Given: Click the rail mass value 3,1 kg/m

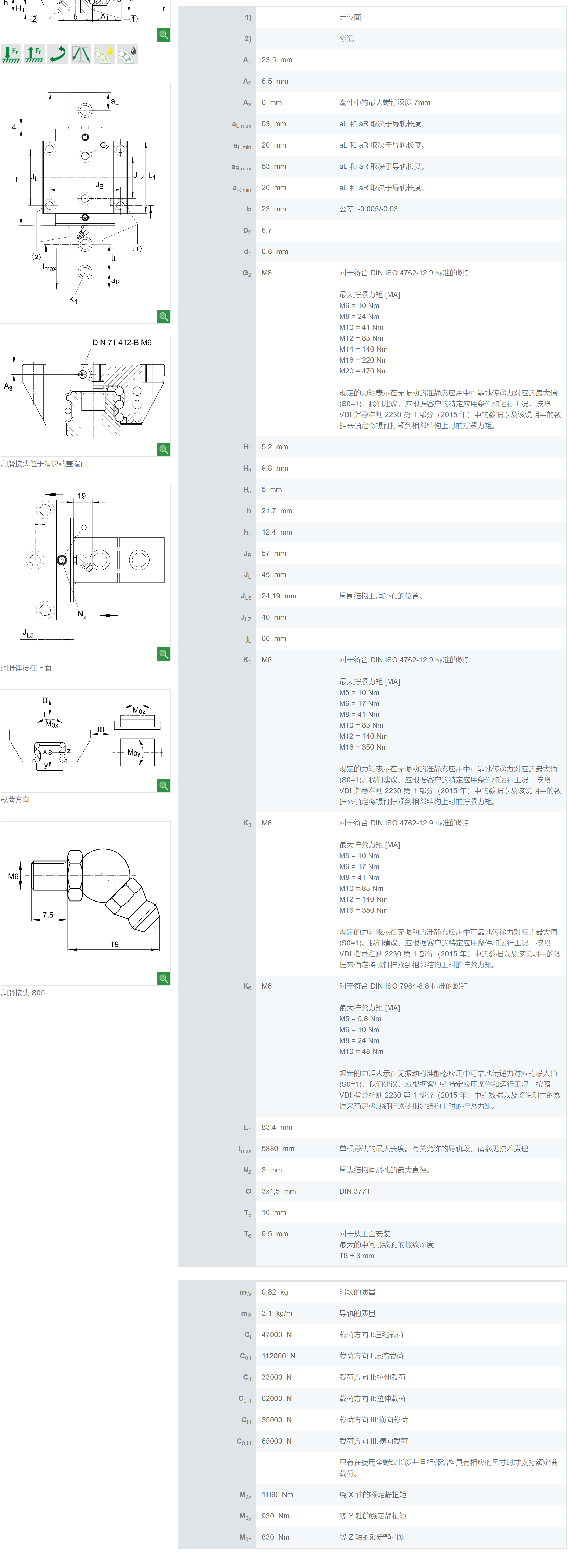Looking at the screenshot, I should click(x=277, y=1313).
